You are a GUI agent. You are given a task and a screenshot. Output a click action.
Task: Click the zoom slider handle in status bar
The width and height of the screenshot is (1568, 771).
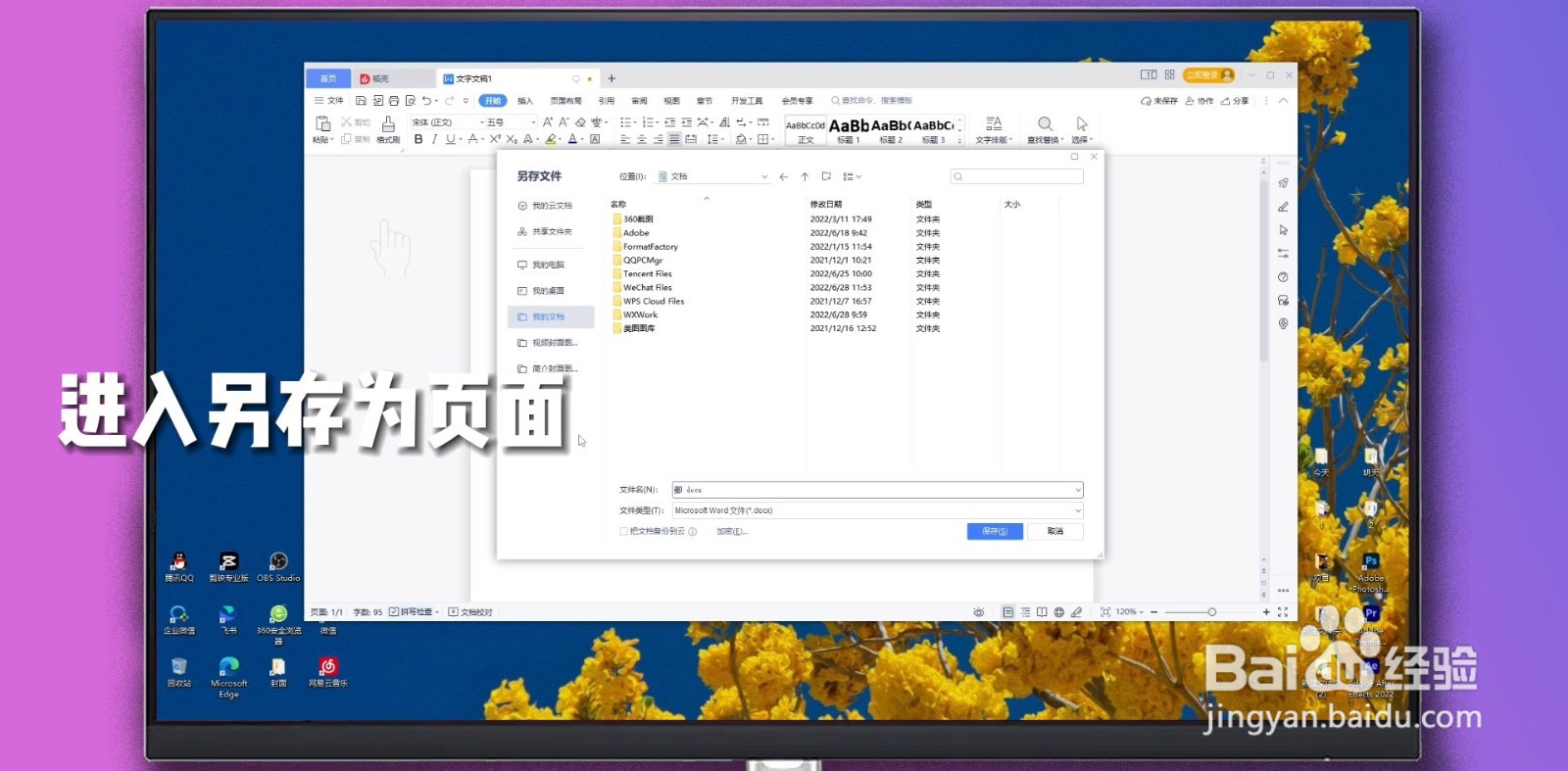coord(1212,612)
